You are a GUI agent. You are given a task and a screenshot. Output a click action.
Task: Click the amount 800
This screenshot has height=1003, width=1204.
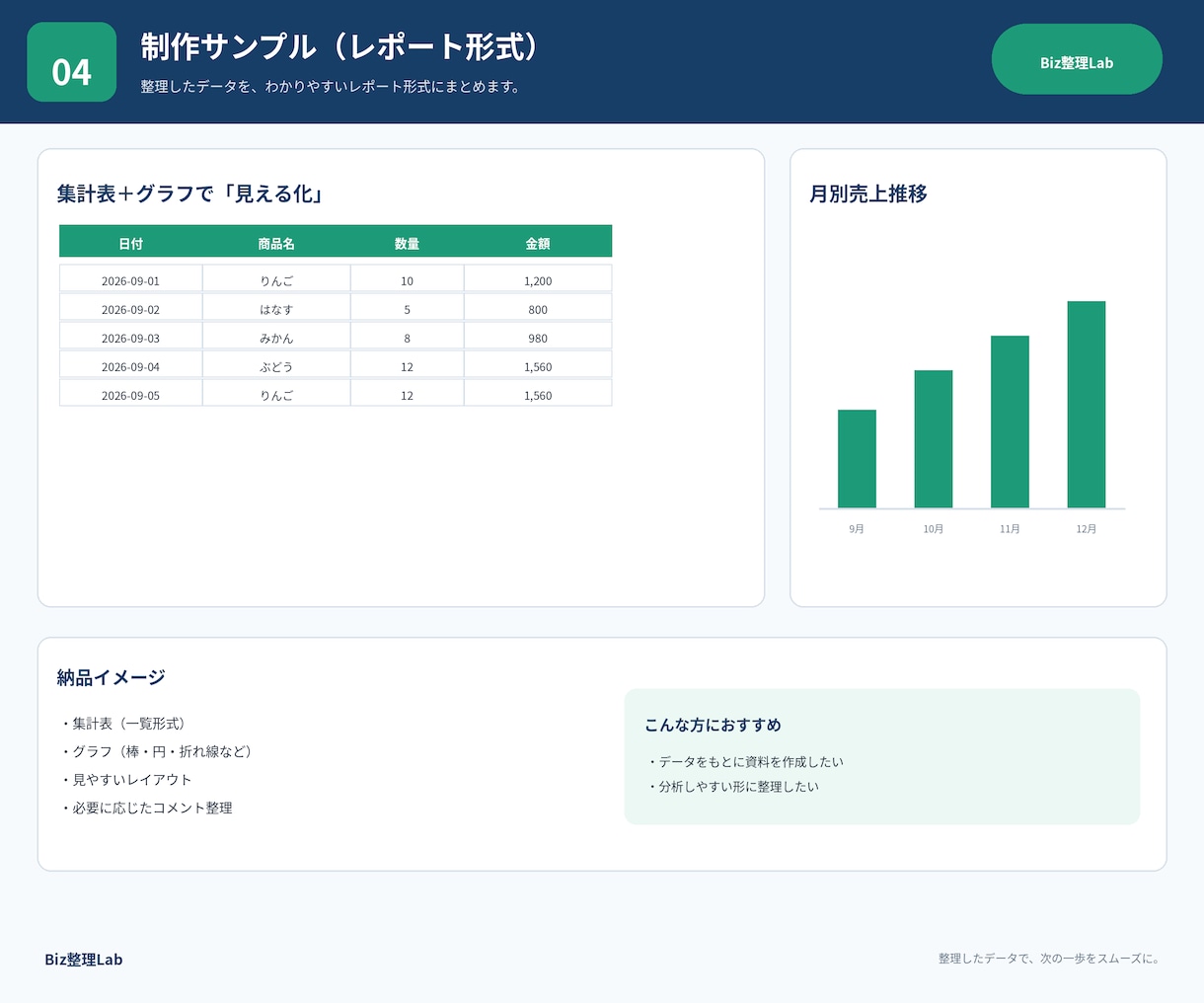tap(538, 309)
